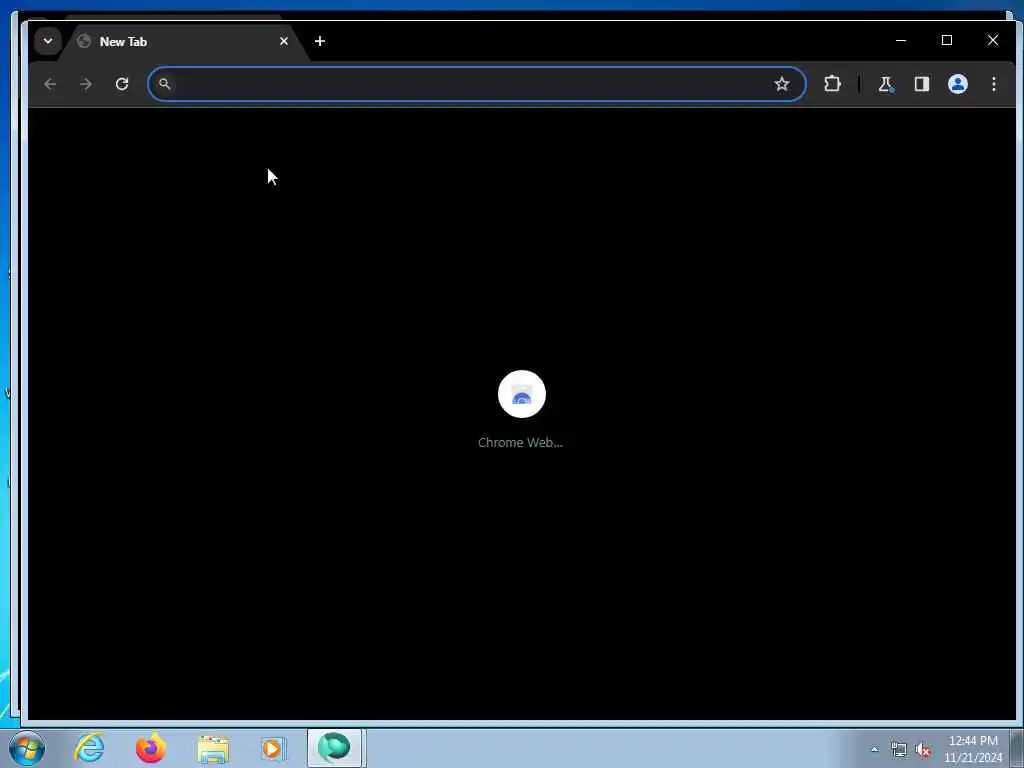1024x768 pixels.
Task: Launch Firefox from the taskbar
Action: pyautogui.click(x=150, y=748)
